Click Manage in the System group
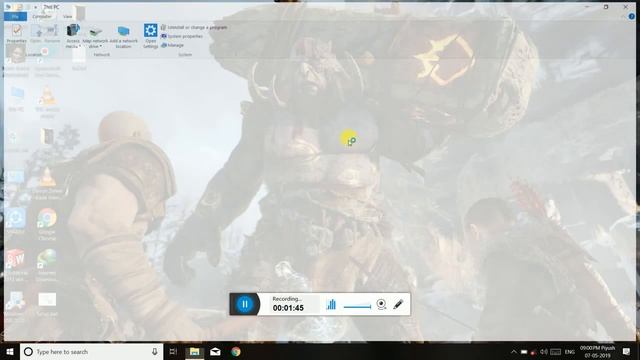 (x=172, y=45)
